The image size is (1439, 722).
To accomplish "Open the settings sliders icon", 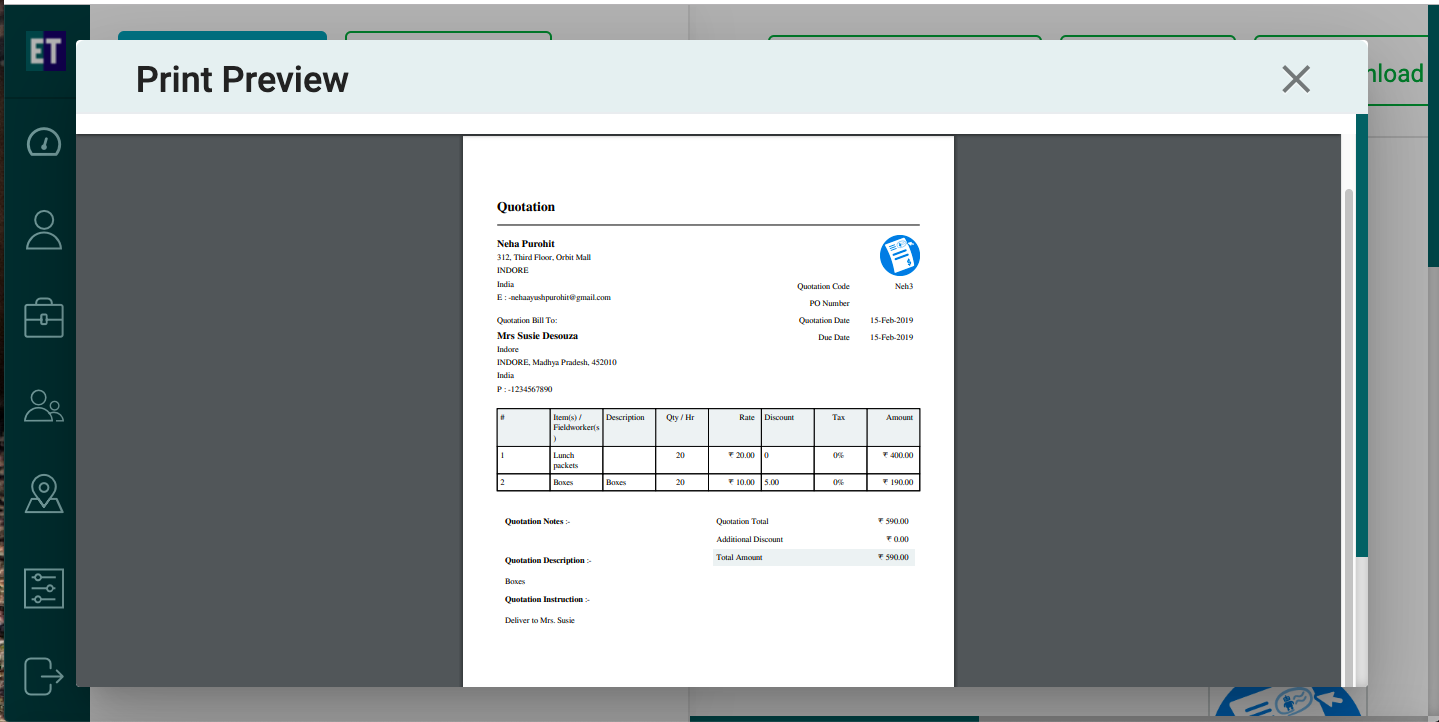I will click(x=44, y=588).
